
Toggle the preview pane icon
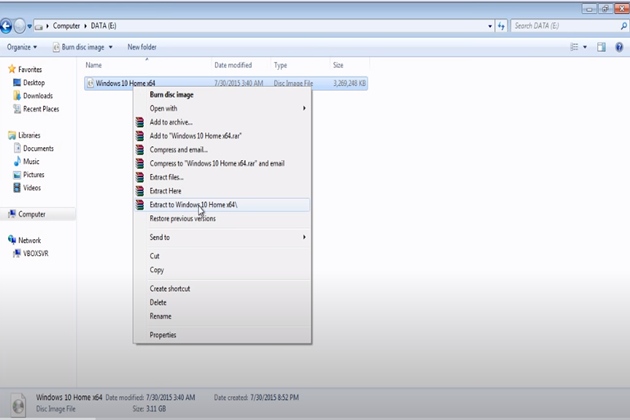[601, 47]
